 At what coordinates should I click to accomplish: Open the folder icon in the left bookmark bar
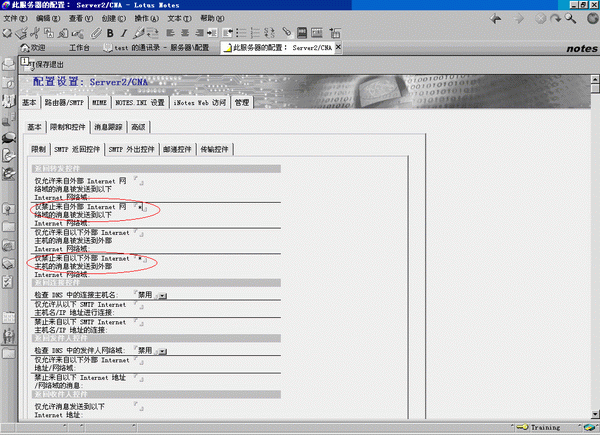pyautogui.click(x=8, y=226)
